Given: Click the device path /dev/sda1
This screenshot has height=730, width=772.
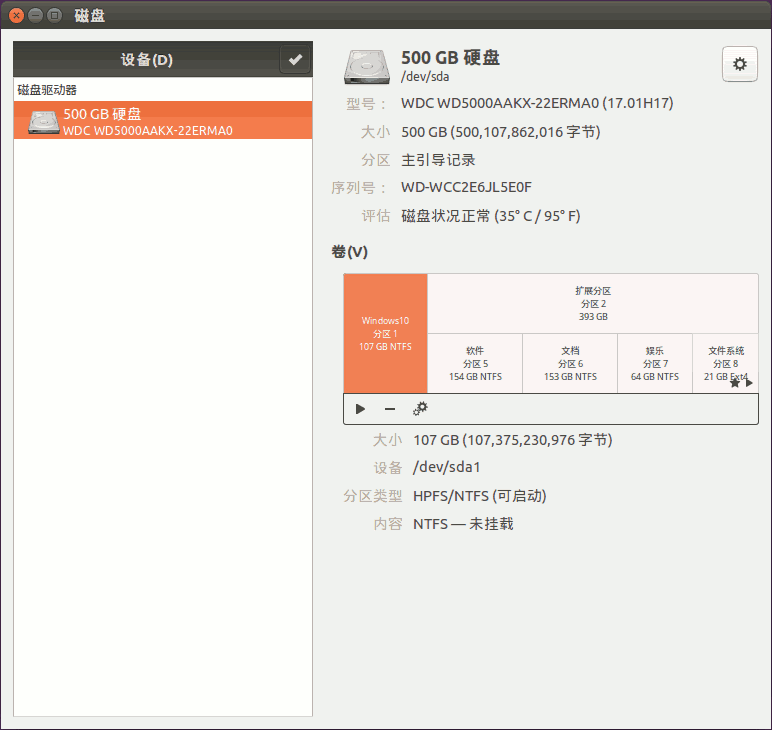Looking at the screenshot, I should click(447, 467).
